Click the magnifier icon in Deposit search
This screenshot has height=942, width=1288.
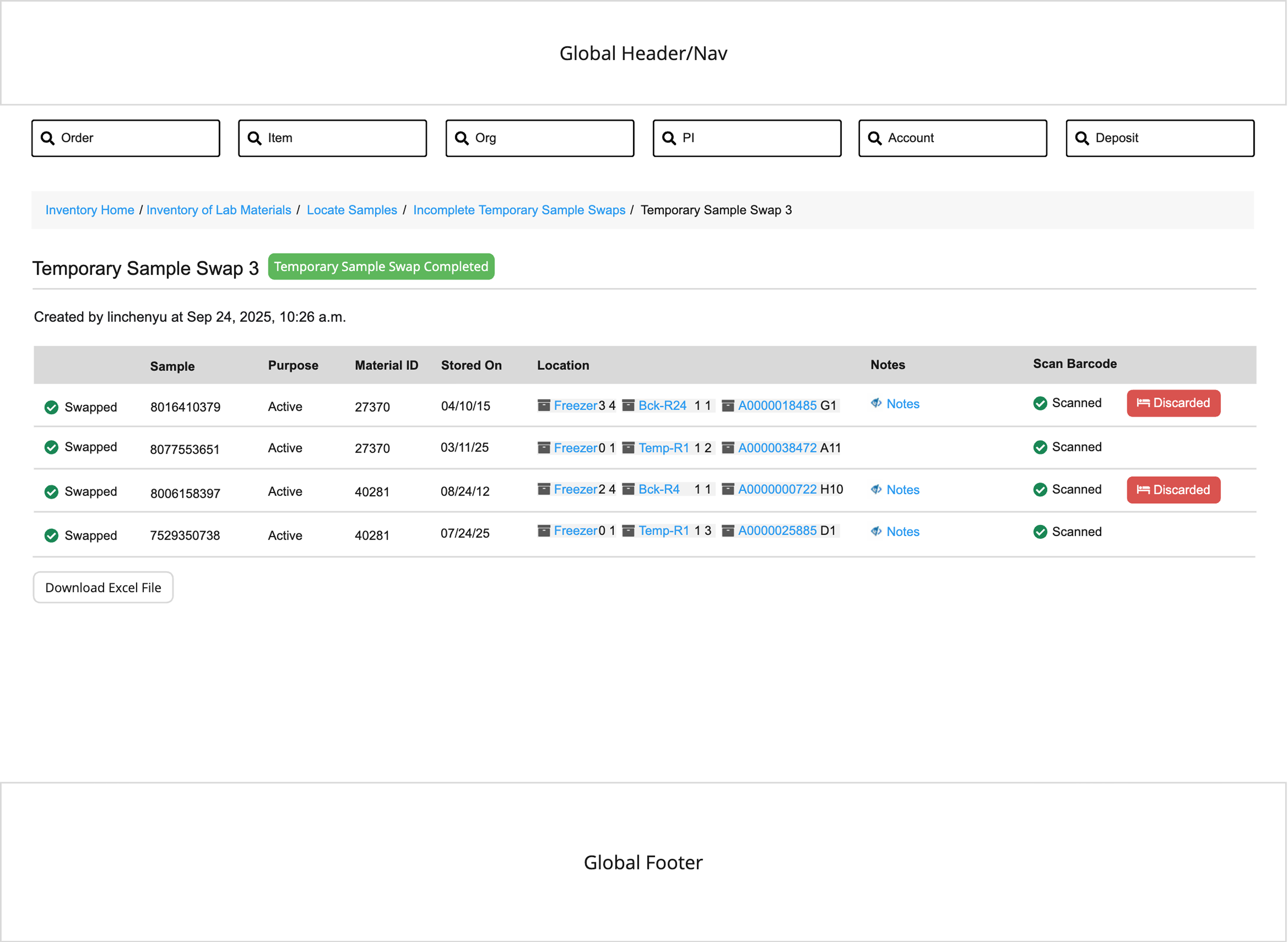coord(1082,138)
